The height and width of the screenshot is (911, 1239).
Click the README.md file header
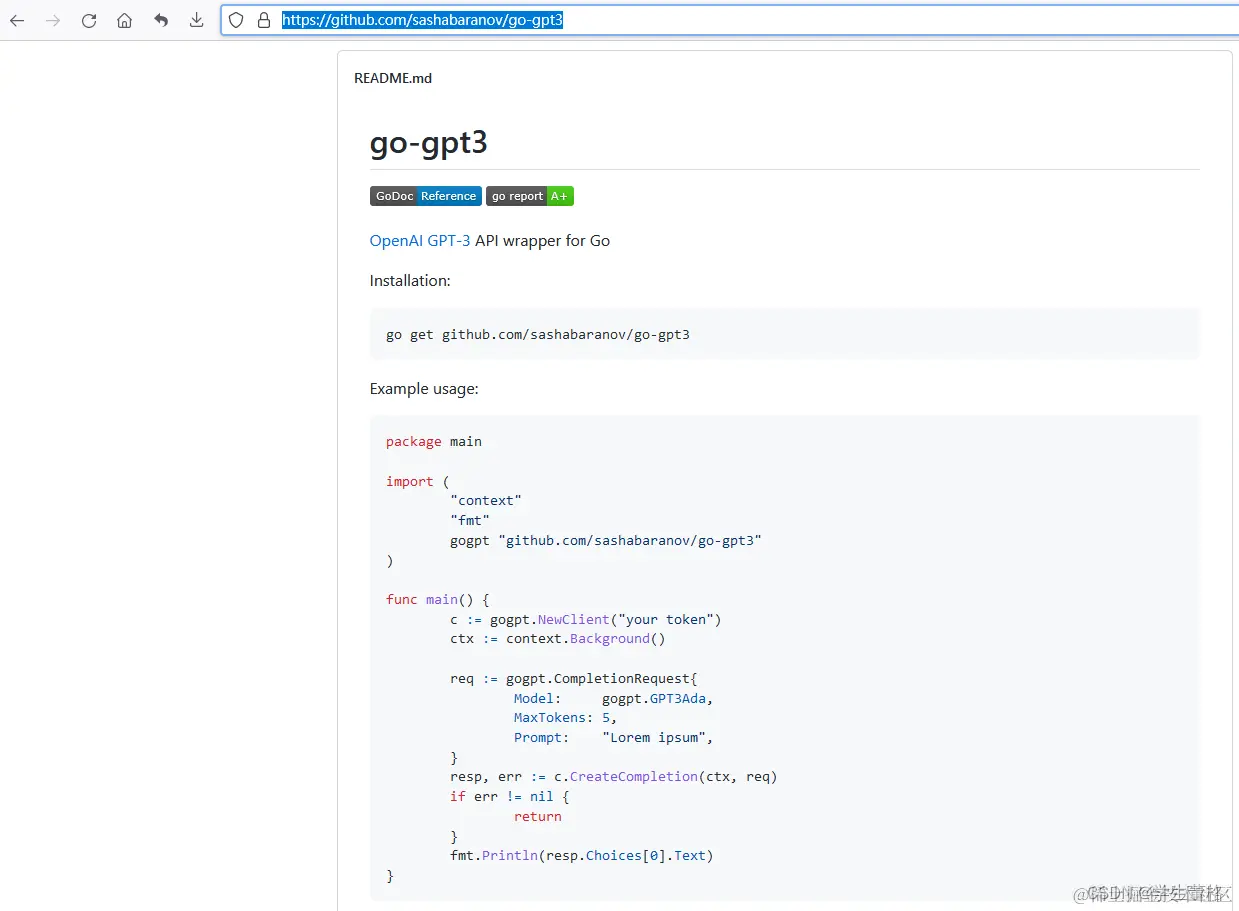click(393, 78)
